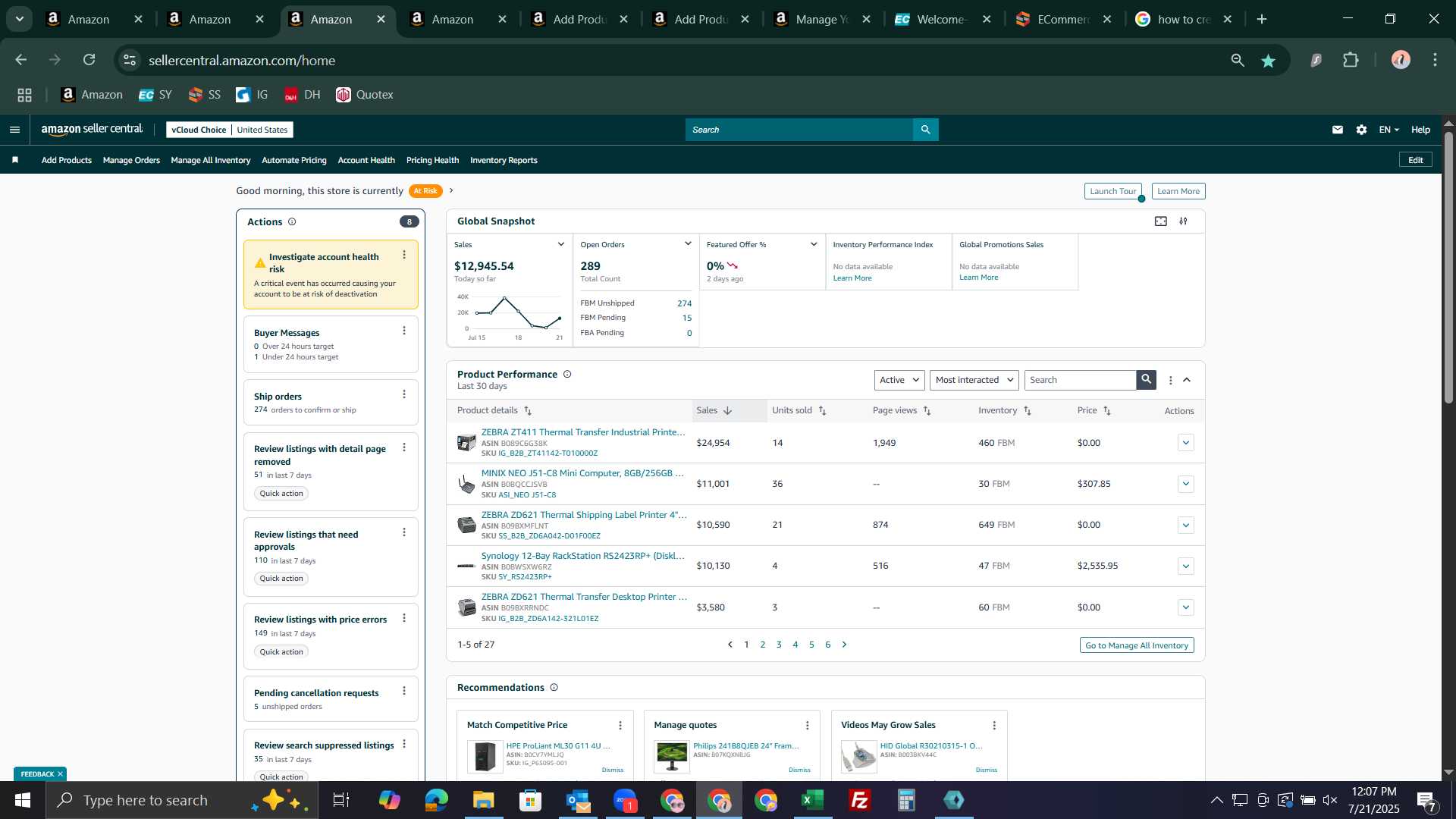Viewport: 1456px width, 819px height.
Task: Click the magnifier search button in header
Action: click(x=925, y=130)
